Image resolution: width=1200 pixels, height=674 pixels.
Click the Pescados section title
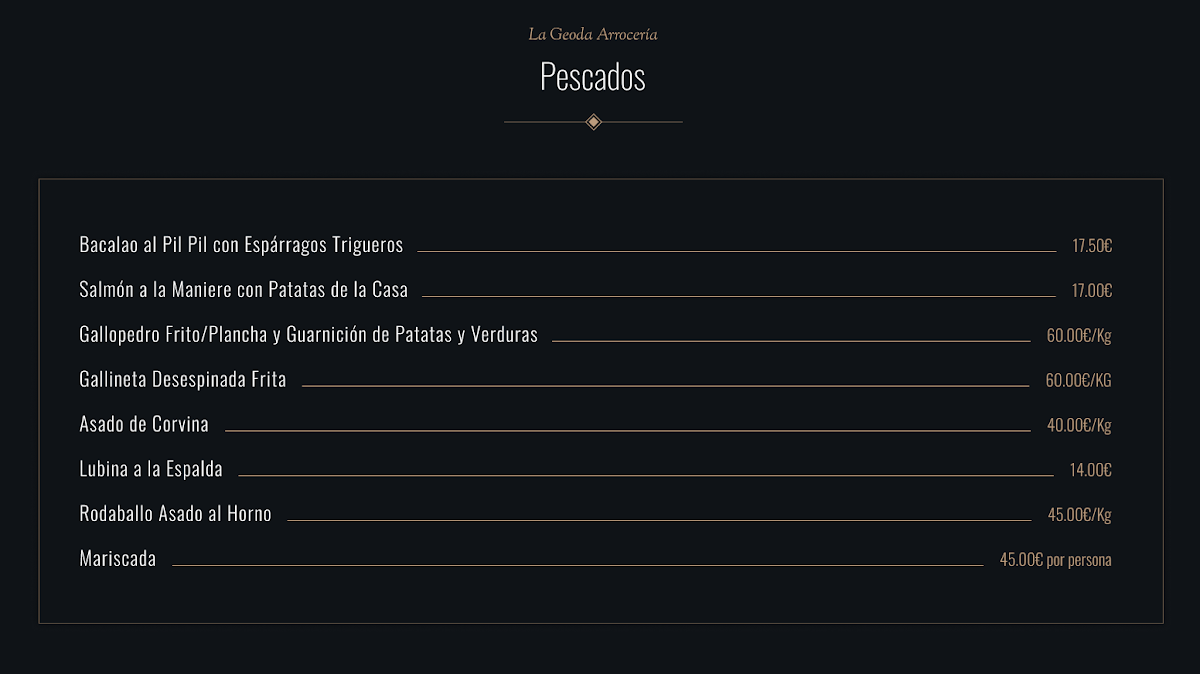(593, 77)
